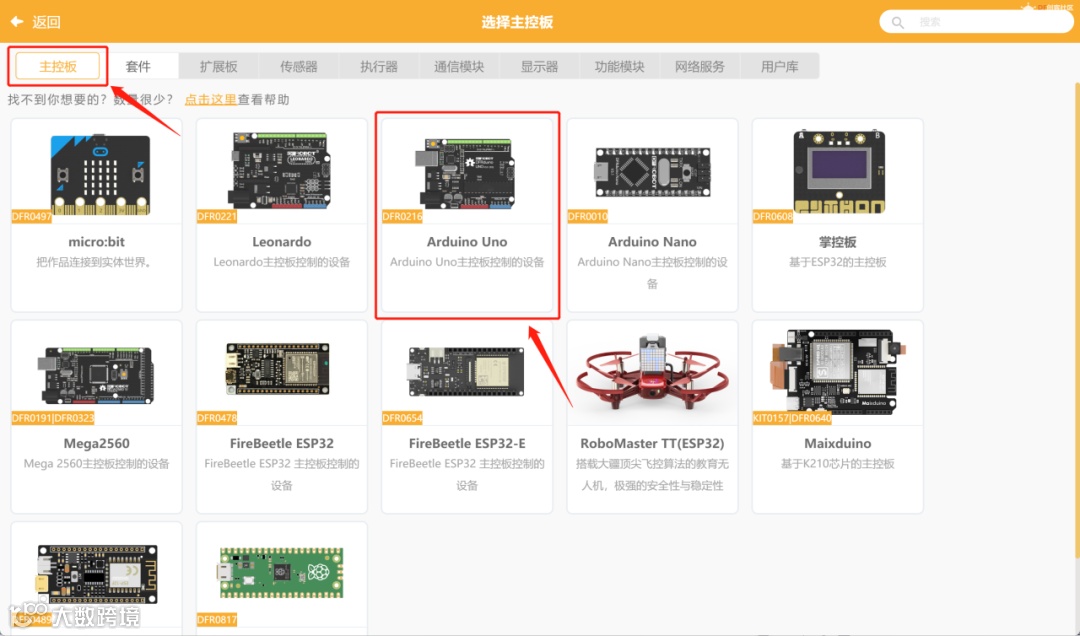Click the DFR0478 product code label

point(217,418)
